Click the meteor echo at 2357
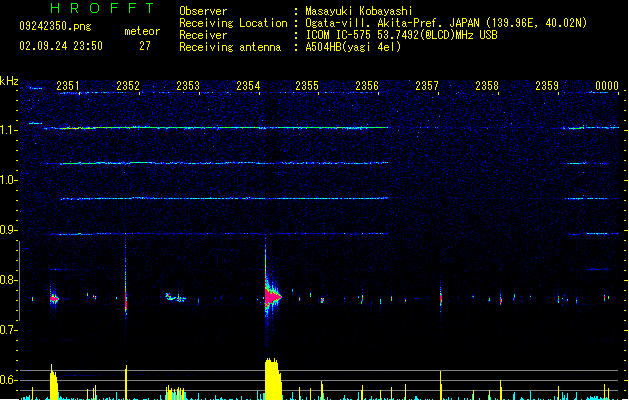This screenshot has height=400, width=629. point(441,299)
